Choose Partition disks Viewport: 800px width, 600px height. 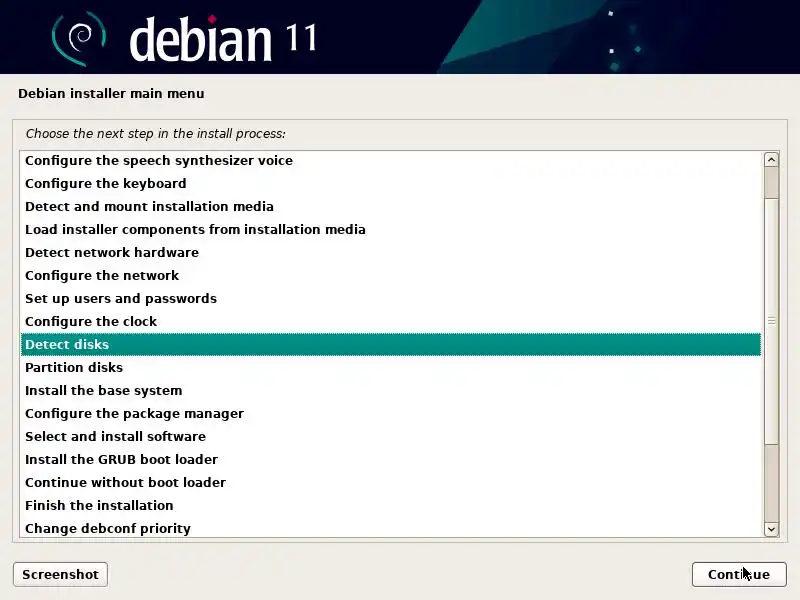point(391,367)
